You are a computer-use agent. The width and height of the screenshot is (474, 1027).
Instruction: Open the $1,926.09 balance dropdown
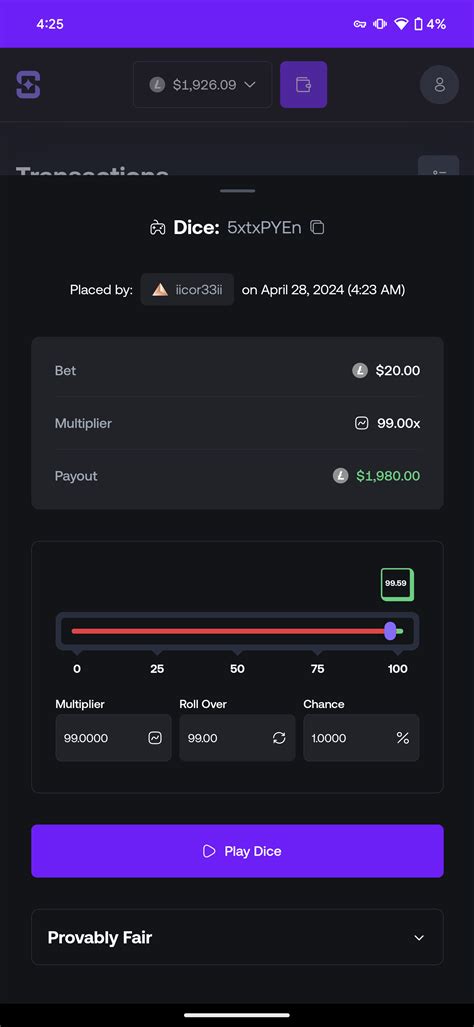pos(202,84)
